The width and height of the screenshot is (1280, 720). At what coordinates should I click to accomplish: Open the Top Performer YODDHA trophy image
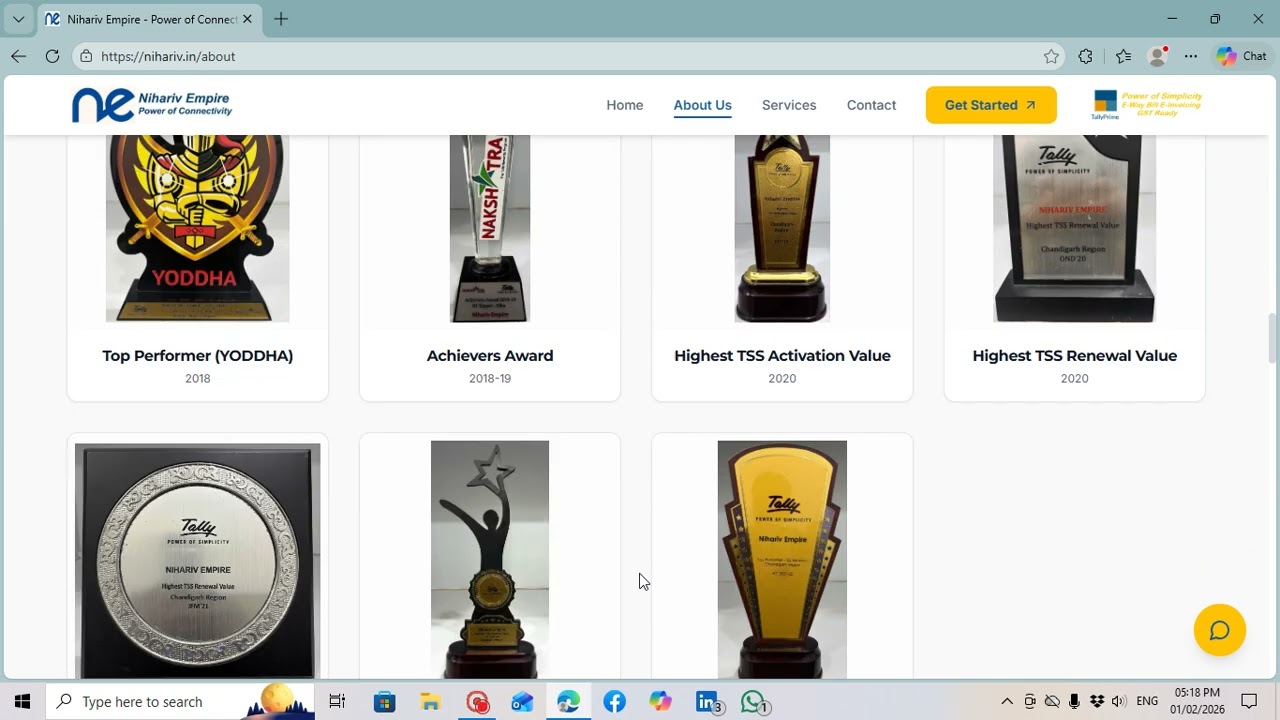(x=198, y=229)
